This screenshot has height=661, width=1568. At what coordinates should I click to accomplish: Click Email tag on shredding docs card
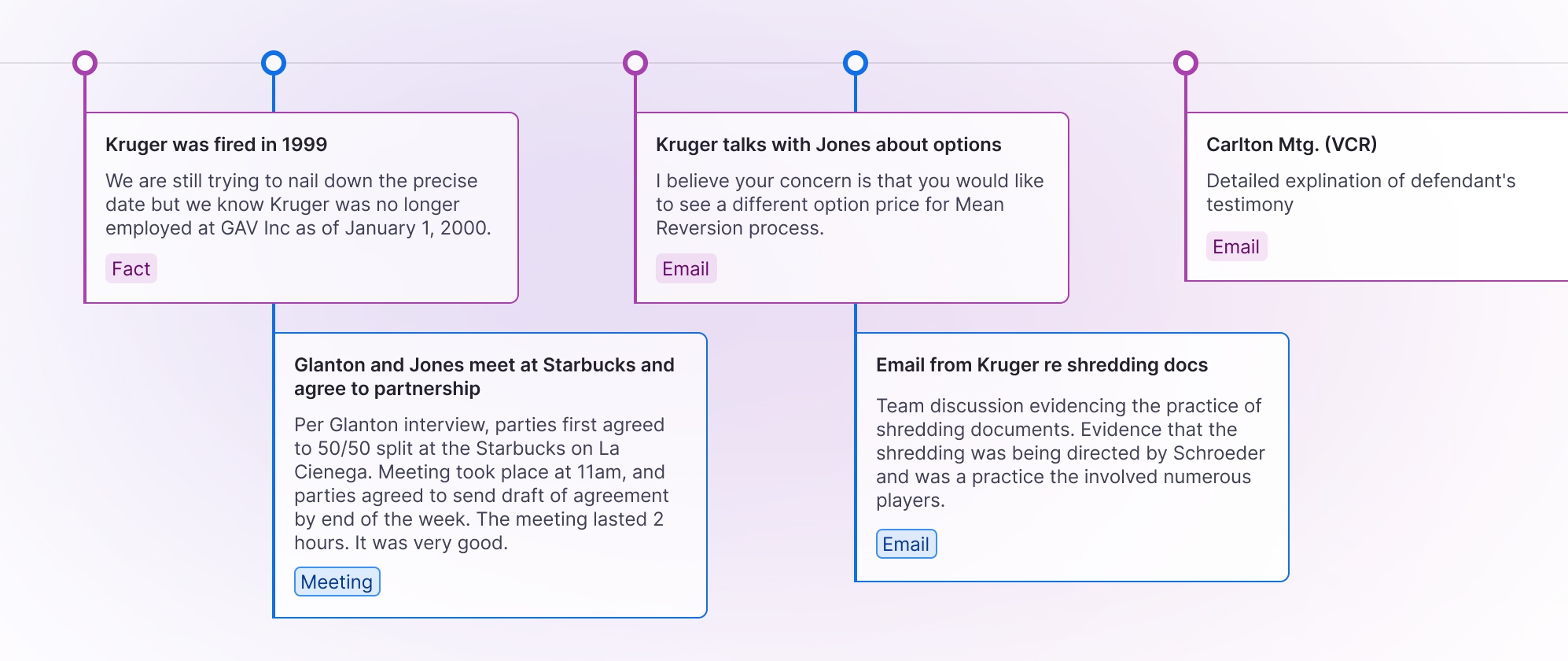(x=906, y=545)
